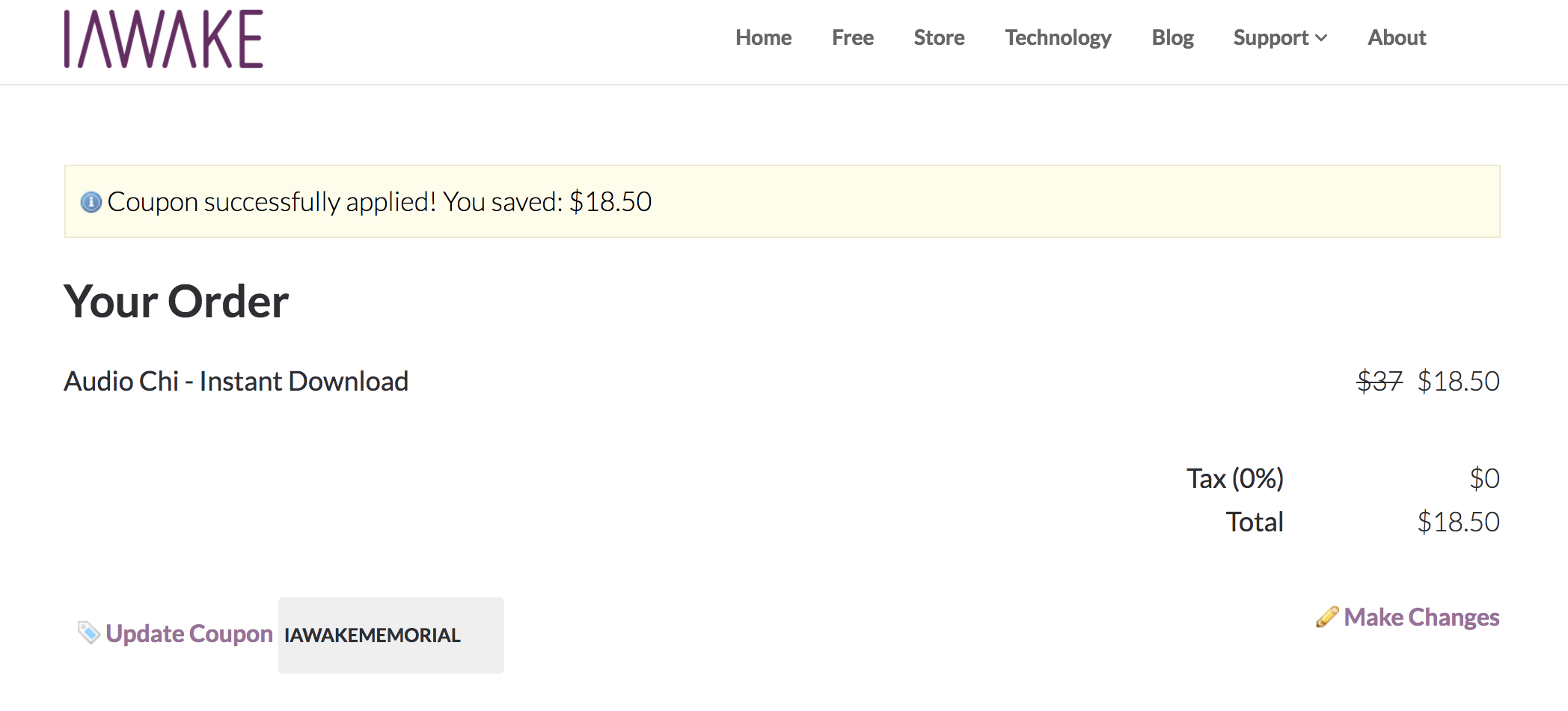The image size is (1568, 711).
Task: Click the struck-through $37 original price
Action: point(1379,382)
